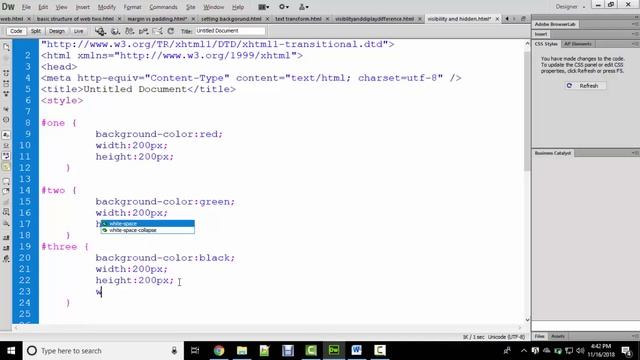
Task: Click the scroll tabs left arrow
Action: [507, 19]
